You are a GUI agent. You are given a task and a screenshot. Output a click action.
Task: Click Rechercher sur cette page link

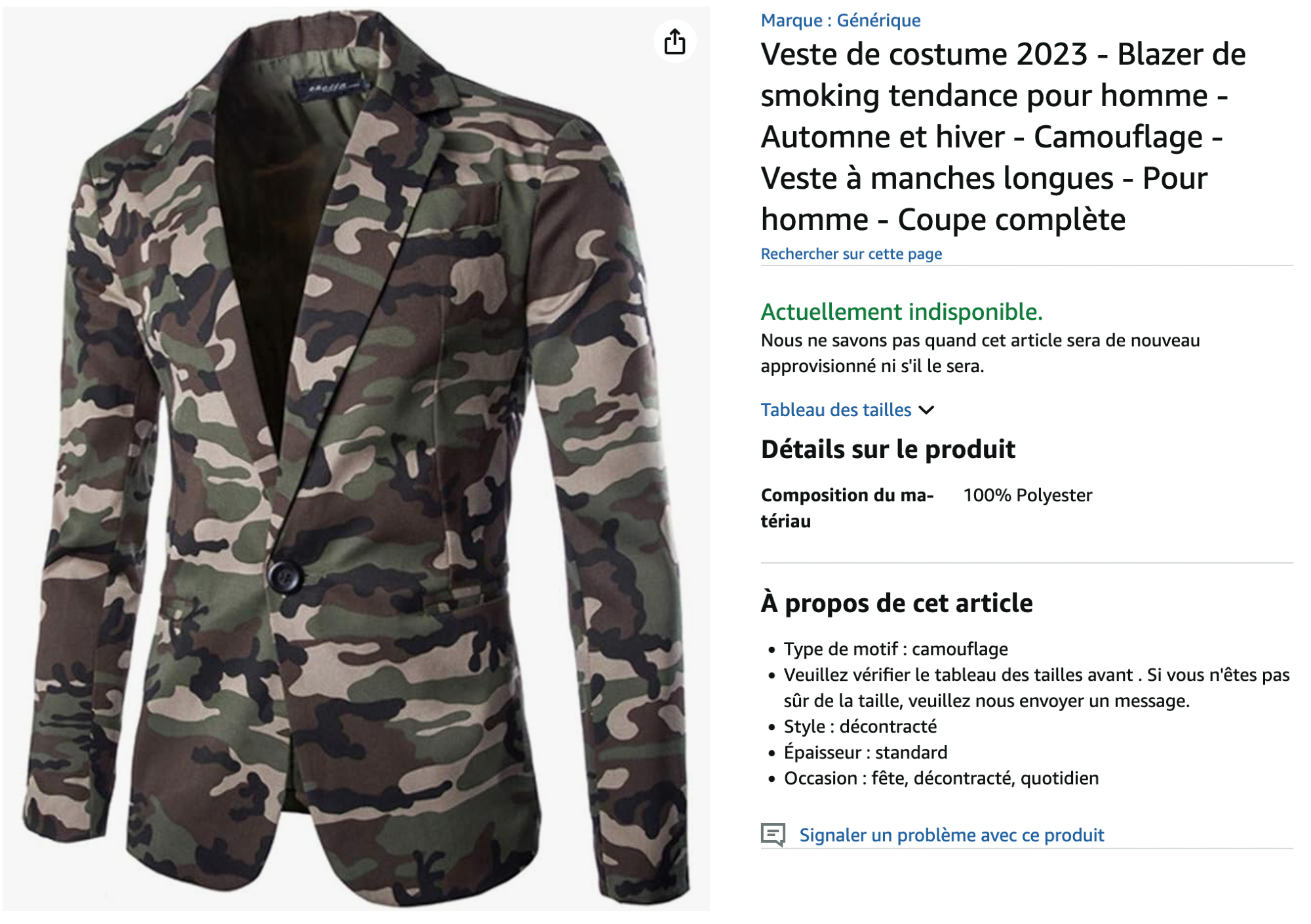(851, 254)
